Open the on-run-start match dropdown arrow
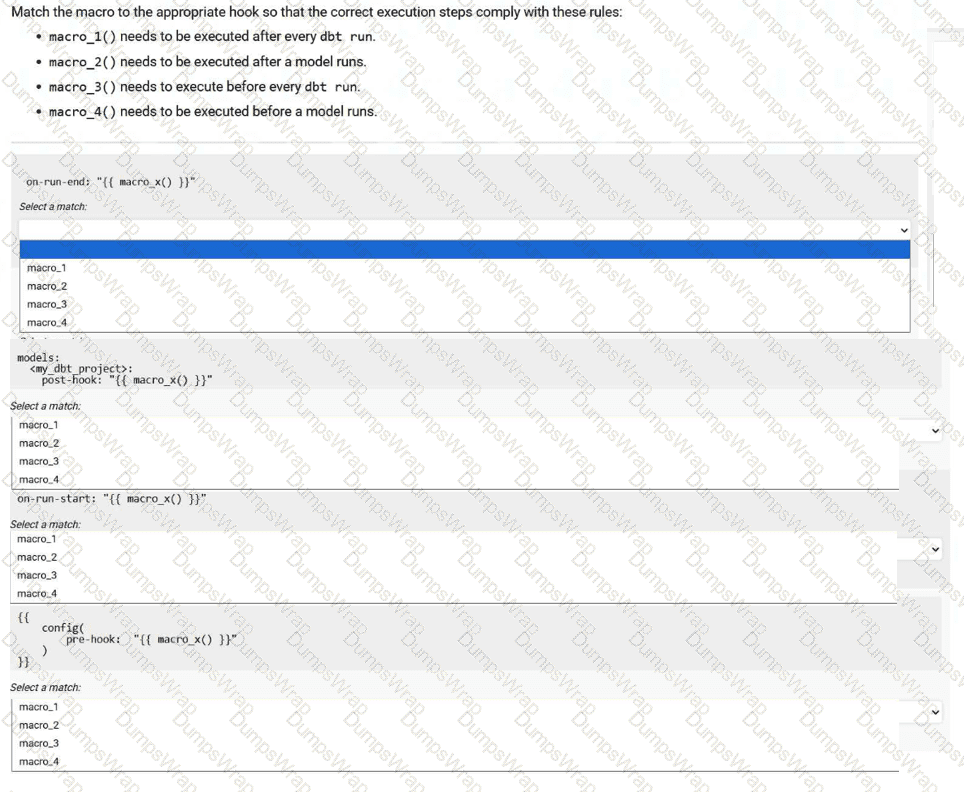The width and height of the screenshot is (964, 792). point(935,549)
